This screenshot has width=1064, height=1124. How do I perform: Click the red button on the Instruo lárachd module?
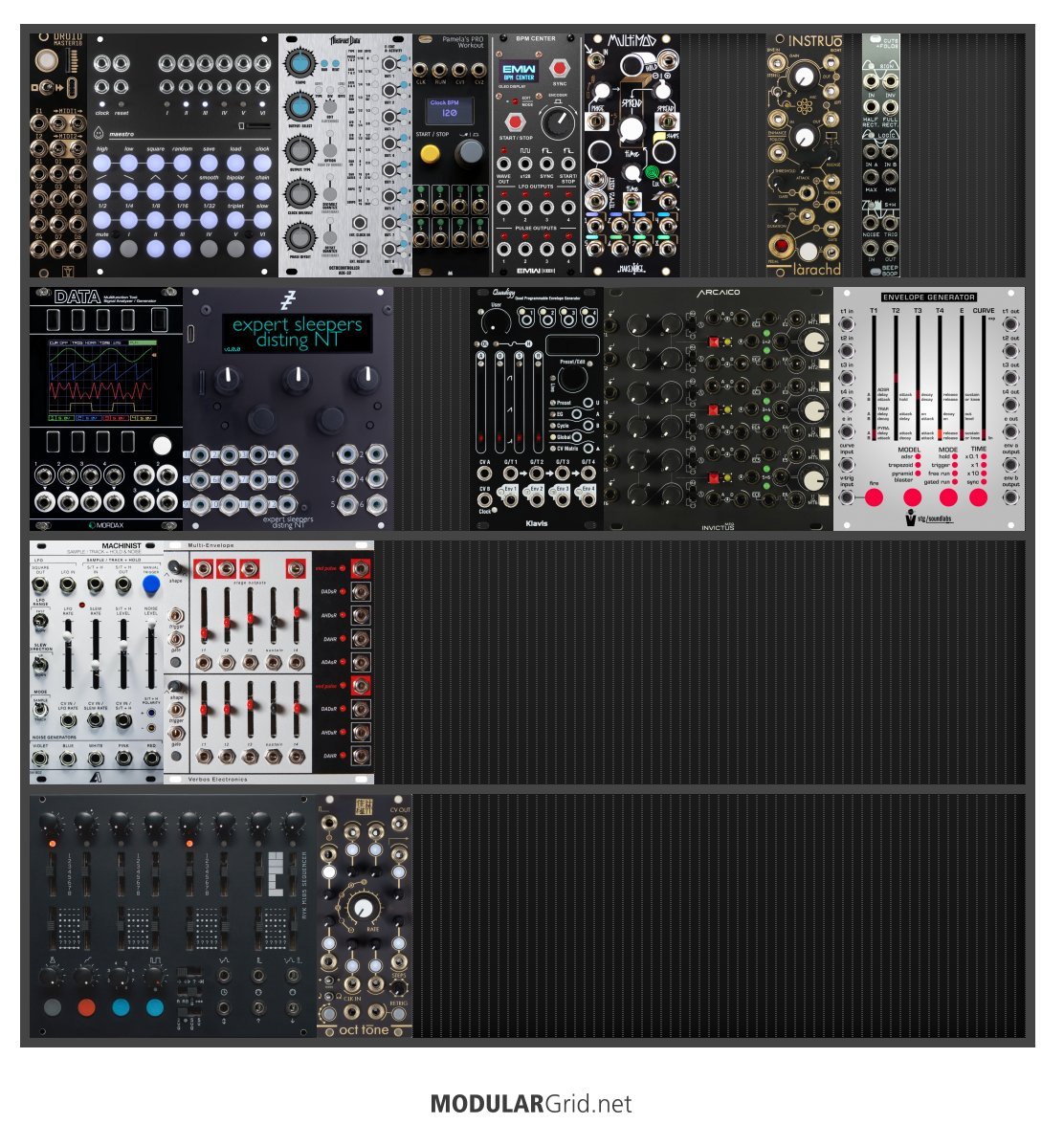click(782, 247)
